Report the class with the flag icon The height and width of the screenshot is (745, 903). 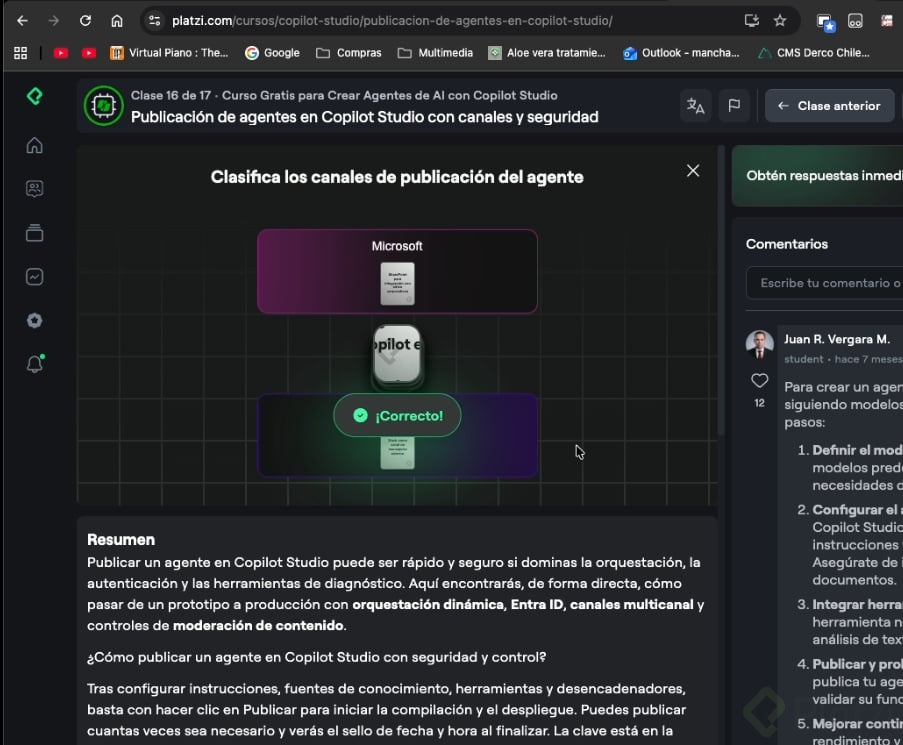point(734,106)
